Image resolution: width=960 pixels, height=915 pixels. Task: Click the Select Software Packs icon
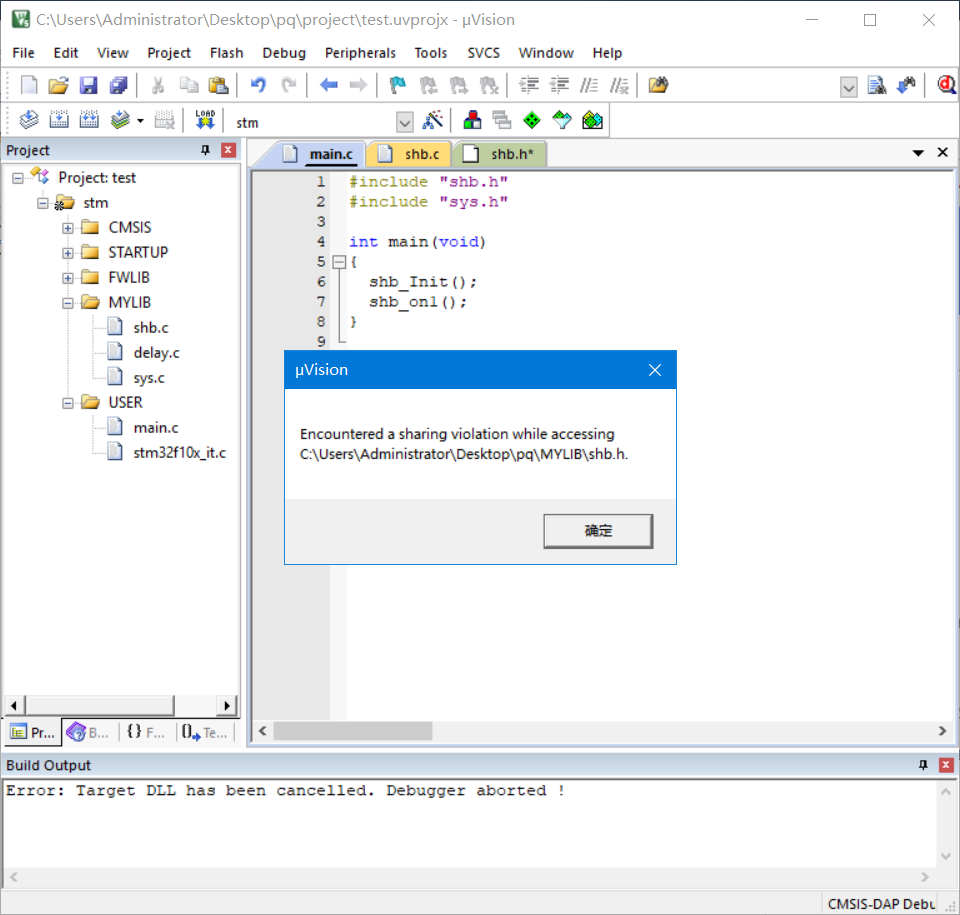pos(562,120)
